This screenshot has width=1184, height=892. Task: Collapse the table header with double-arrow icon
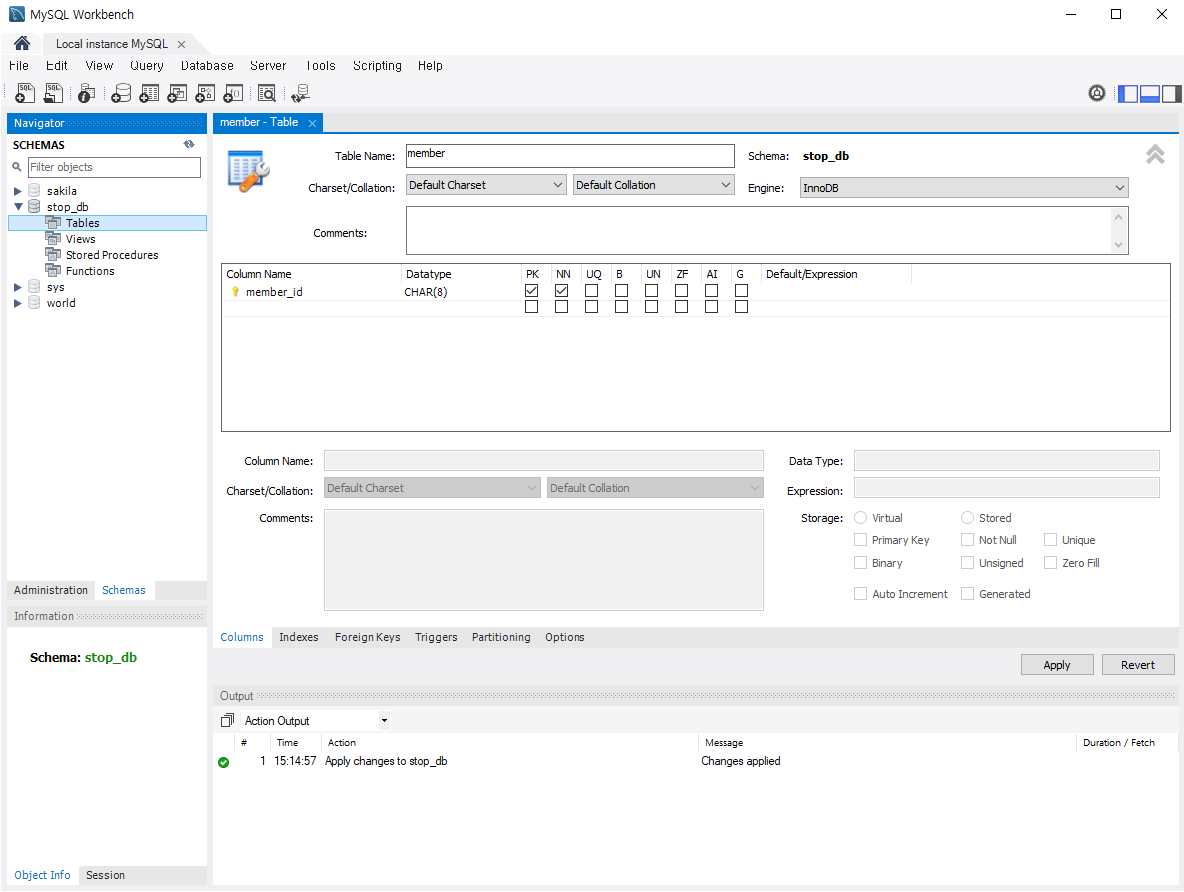(x=1155, y=154)
